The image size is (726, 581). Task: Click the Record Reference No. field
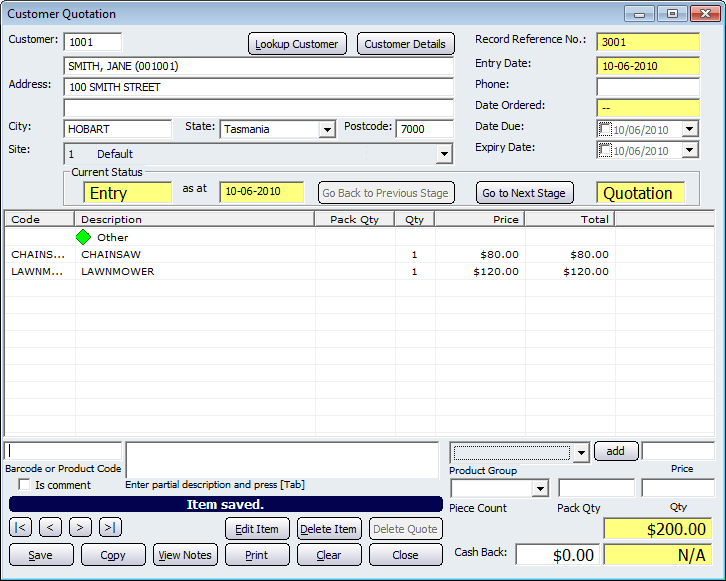pyautogui.click(x=648, y=42)
